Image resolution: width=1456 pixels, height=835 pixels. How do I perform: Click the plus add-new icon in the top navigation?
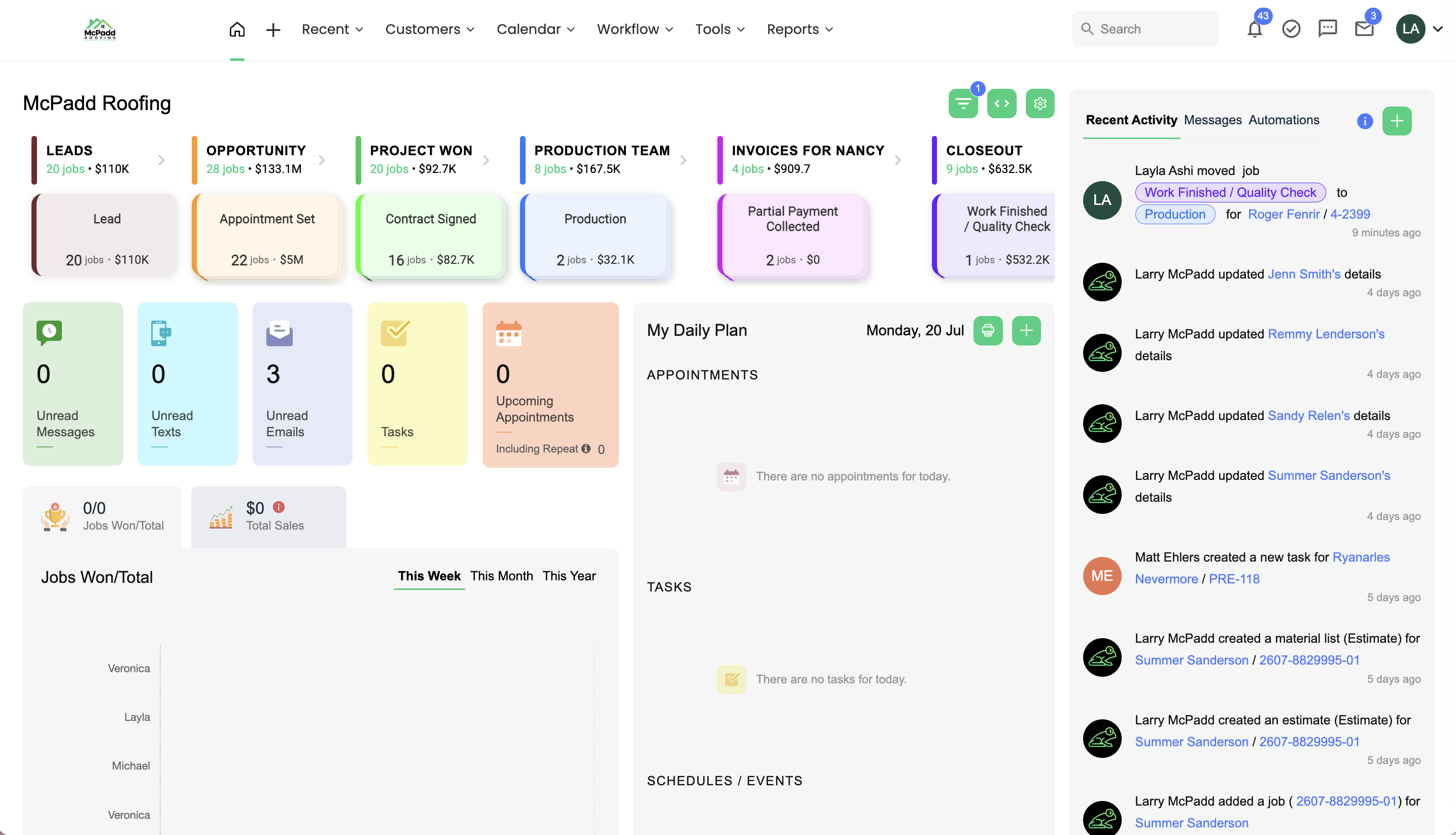(273, 29)
